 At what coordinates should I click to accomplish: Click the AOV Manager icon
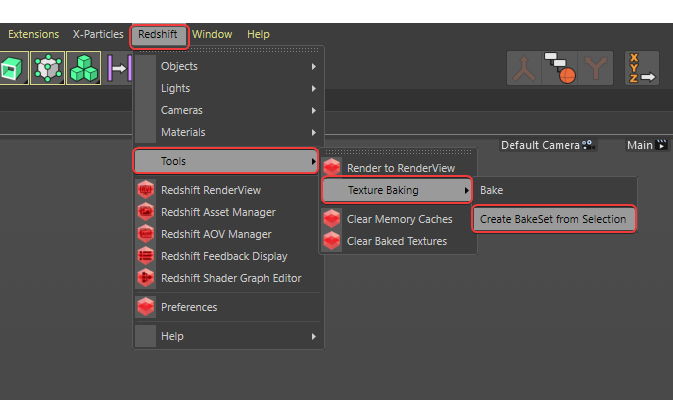click(x=146, y=234)
